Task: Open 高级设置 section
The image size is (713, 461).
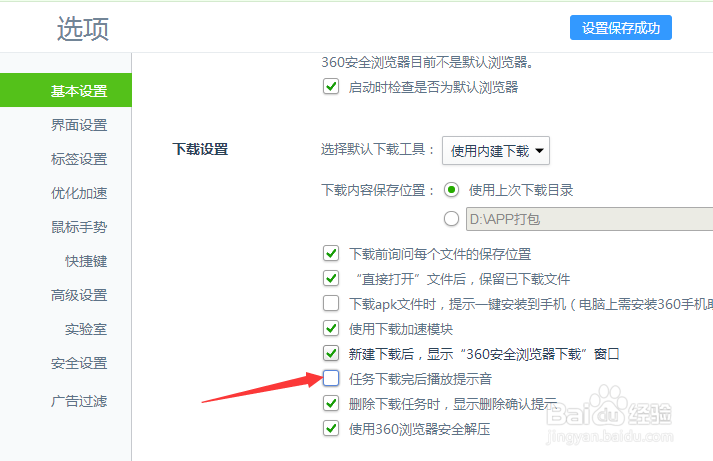Action: coord(79,295)
